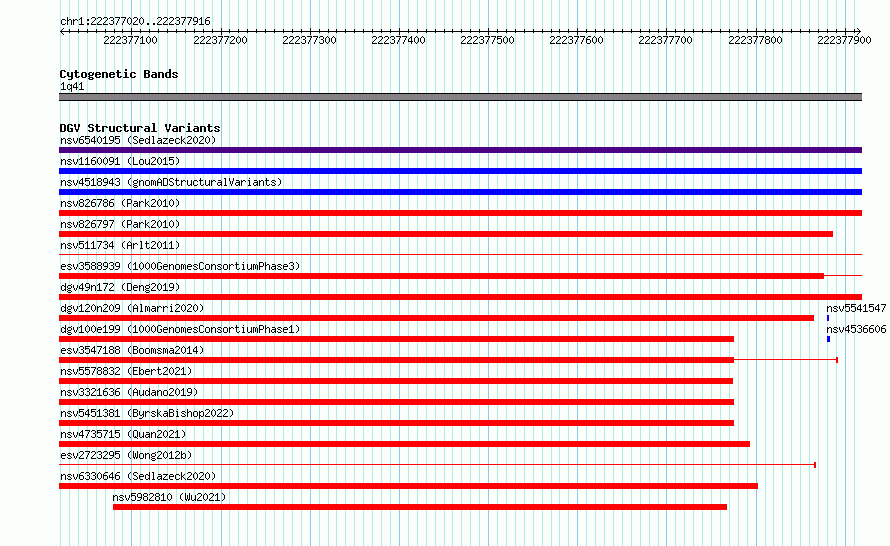890x546 pixels.
Task: Select the nsv1160091 (Lou2015) label
Action: (120, 161)
